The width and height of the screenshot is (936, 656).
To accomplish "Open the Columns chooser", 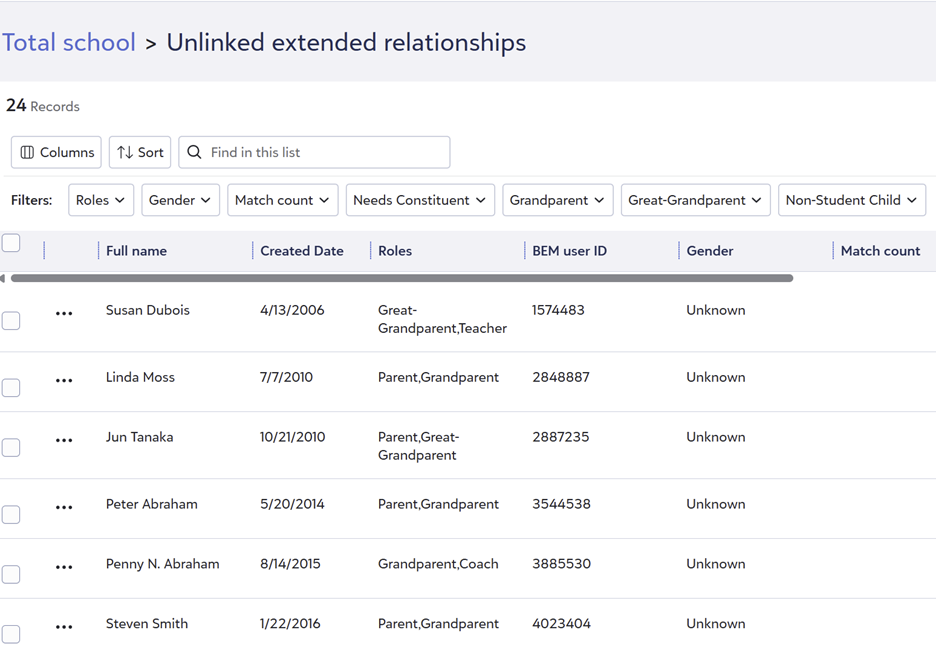I will point(56,152).
